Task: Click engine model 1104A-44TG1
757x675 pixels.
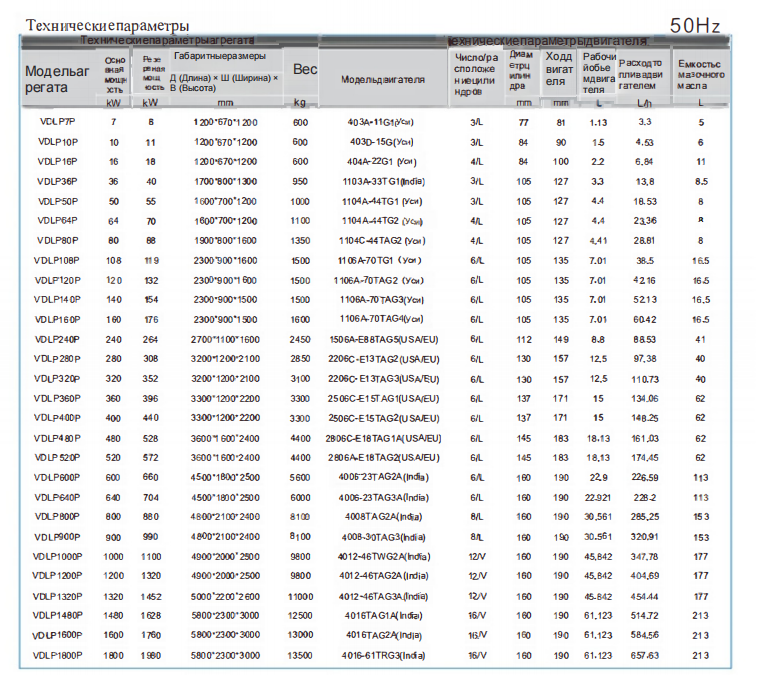Action: [x=382, y=201]
